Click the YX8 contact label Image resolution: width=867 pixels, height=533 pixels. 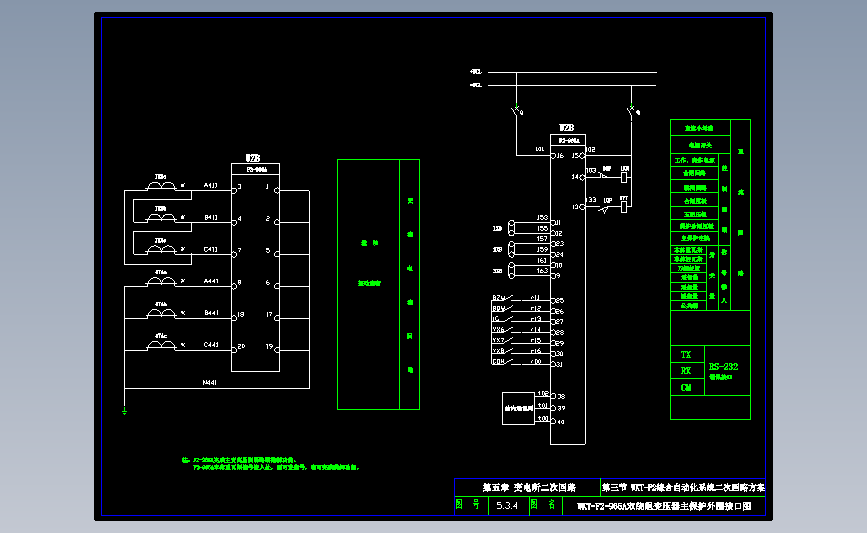point(498,351)
